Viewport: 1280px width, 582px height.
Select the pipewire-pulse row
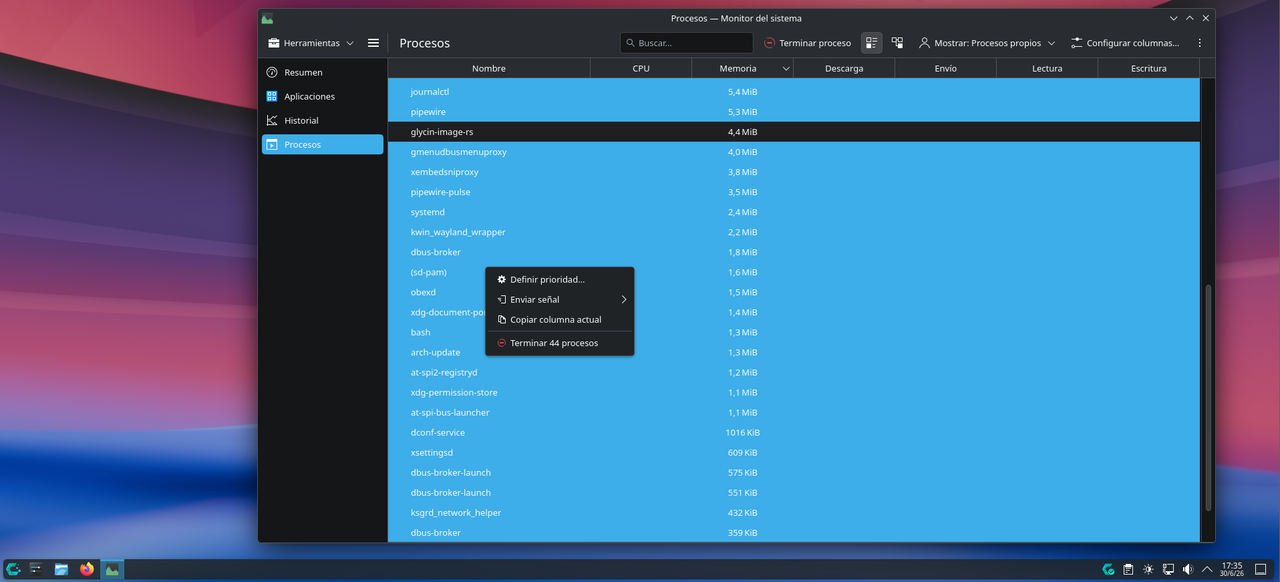coord(793,192)
